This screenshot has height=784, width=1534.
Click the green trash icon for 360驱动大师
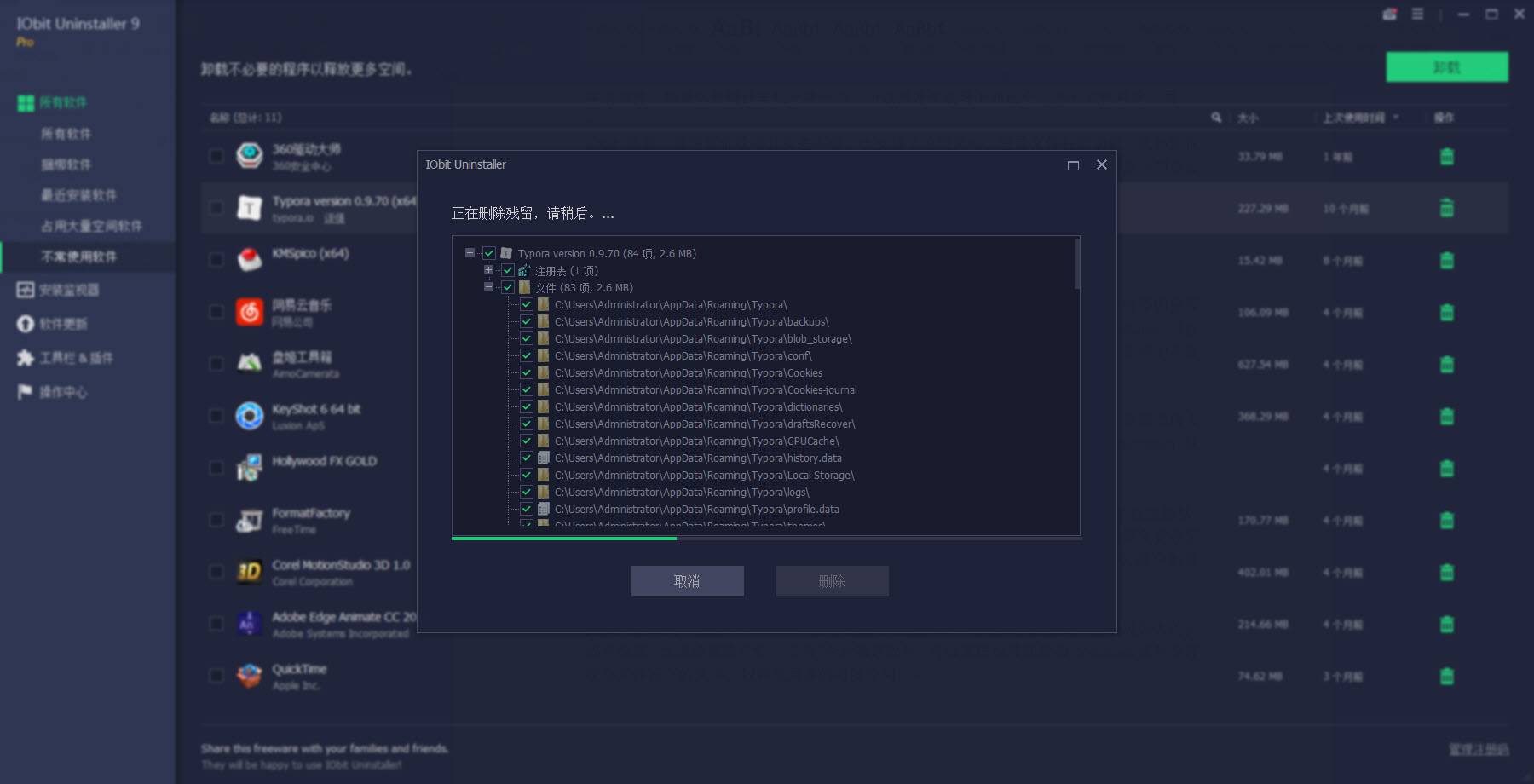[1446, 157]
